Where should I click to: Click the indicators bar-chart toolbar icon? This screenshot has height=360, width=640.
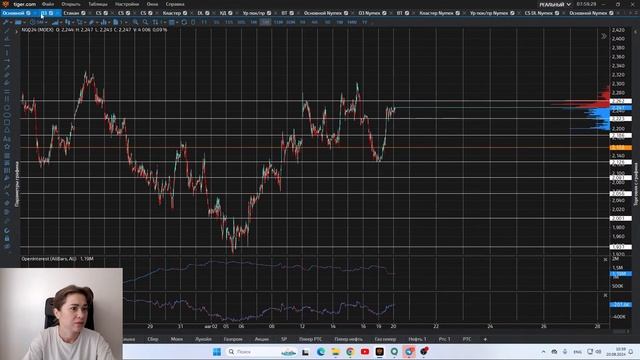tap(104, 22)
